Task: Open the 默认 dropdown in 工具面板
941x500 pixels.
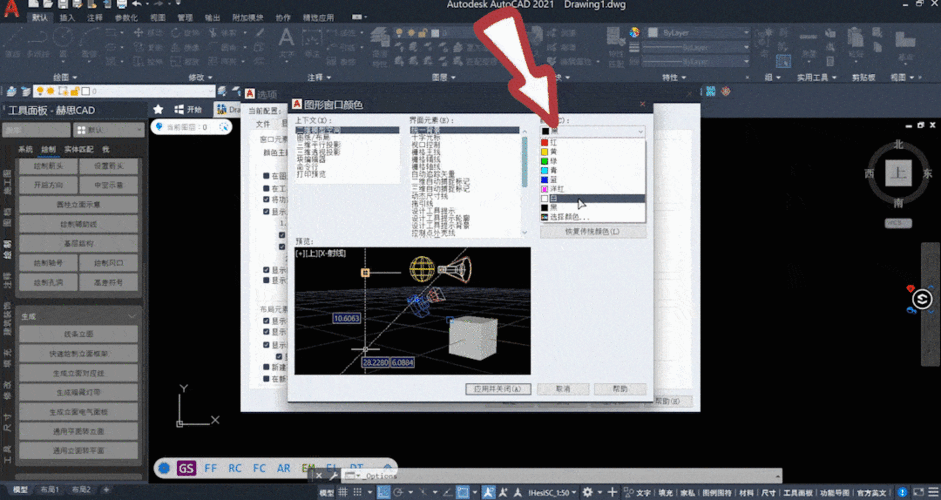Action: (109, 130)
